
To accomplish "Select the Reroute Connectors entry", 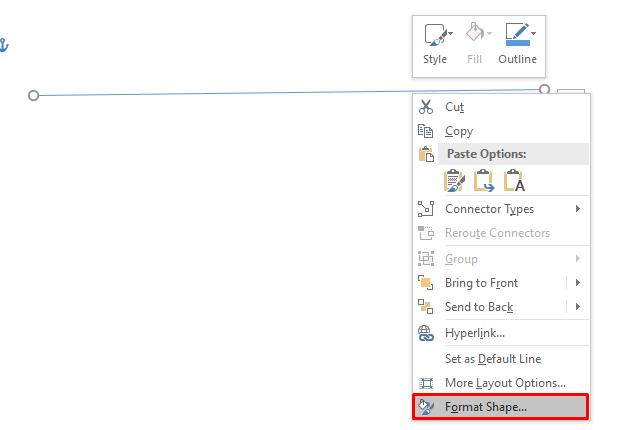I will click(501, 233).
